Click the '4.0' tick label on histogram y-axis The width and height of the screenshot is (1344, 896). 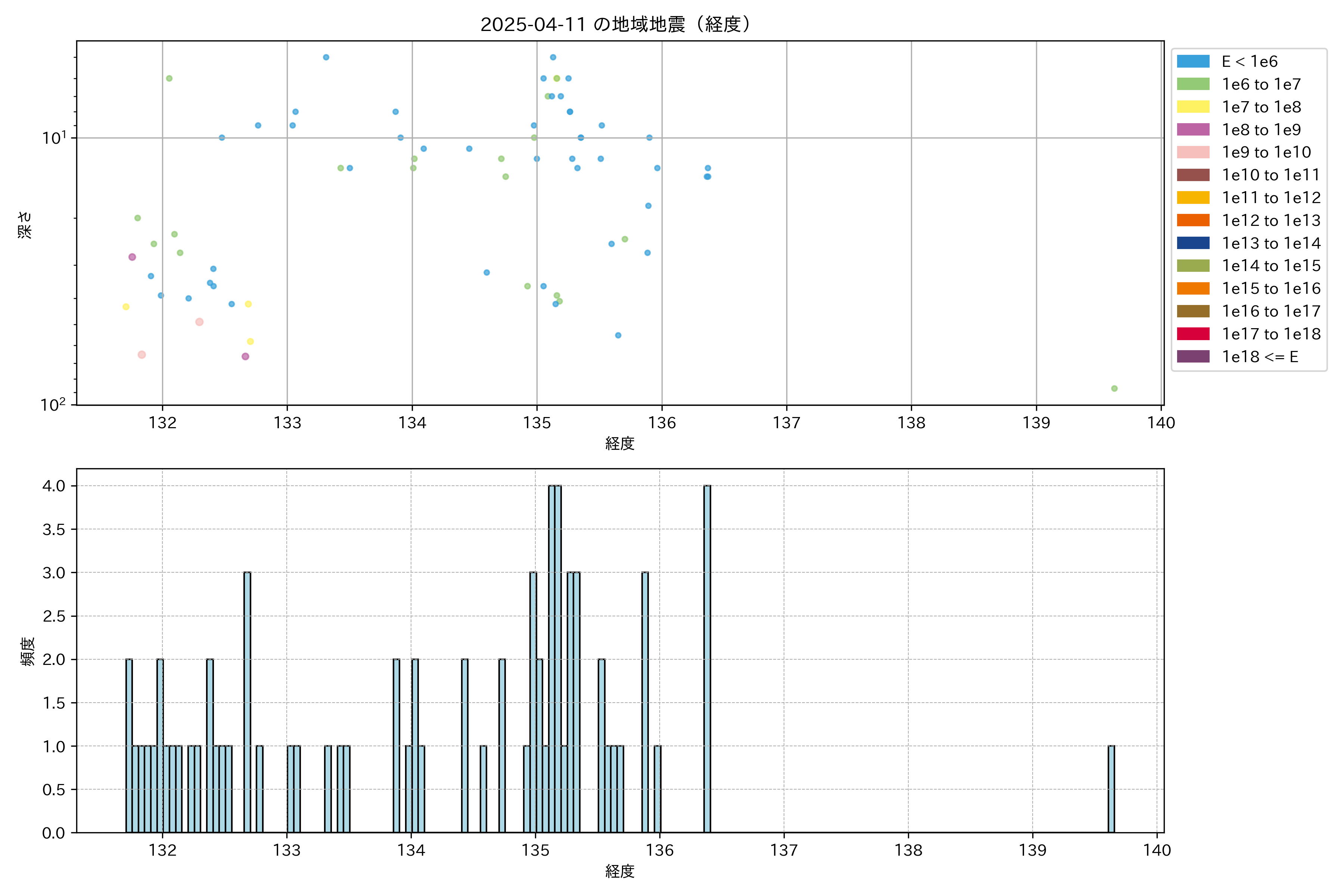tap(54, 486)
